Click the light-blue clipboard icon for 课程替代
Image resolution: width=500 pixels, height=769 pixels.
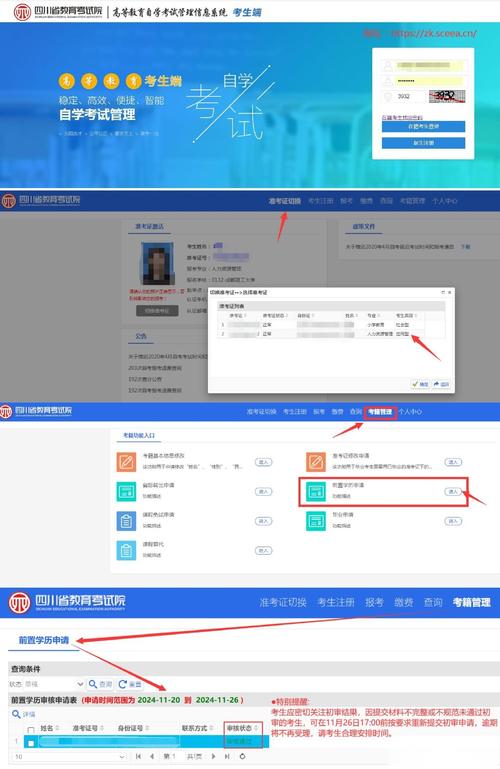click(126, 550)
